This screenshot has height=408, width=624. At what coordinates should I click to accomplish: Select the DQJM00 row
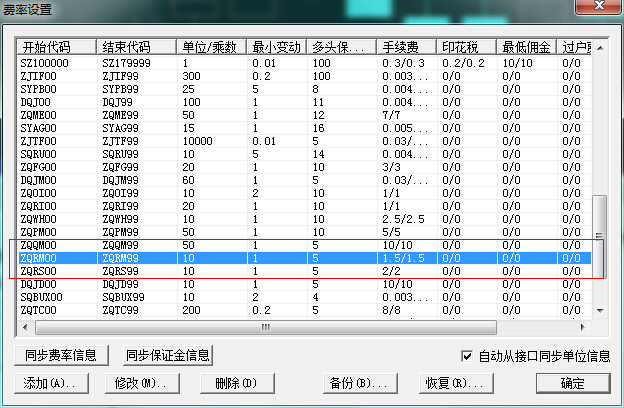coord(305,180)
